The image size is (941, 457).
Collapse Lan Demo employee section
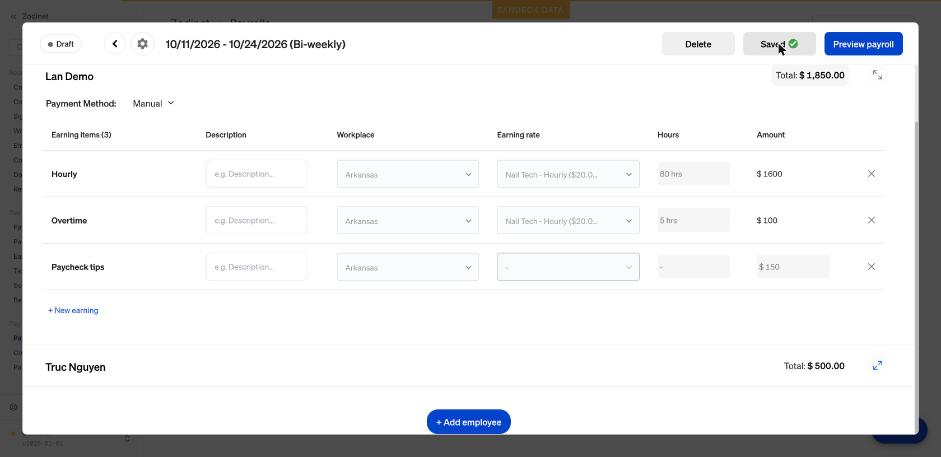(x=877, y=75)
